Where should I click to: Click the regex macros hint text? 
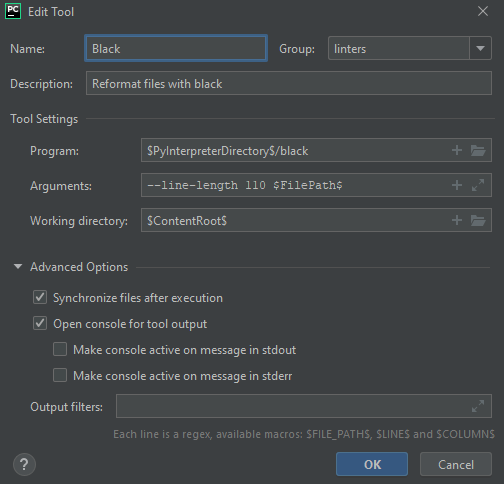click(304, 434)
